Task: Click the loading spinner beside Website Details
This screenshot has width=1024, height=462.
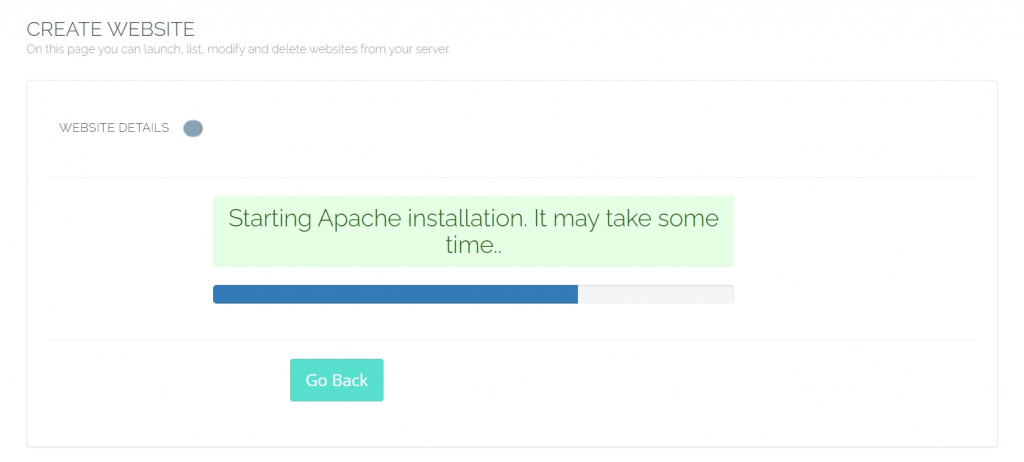Action: (x=193, y=128)
